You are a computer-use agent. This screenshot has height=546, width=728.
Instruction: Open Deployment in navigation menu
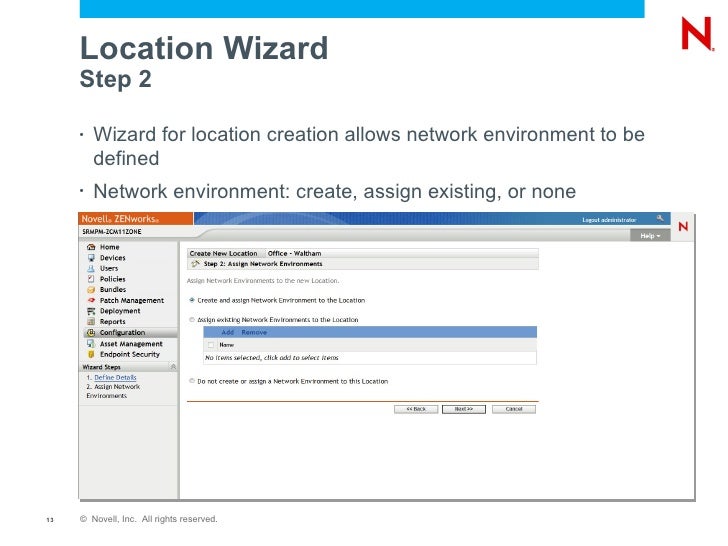(120, 311)
